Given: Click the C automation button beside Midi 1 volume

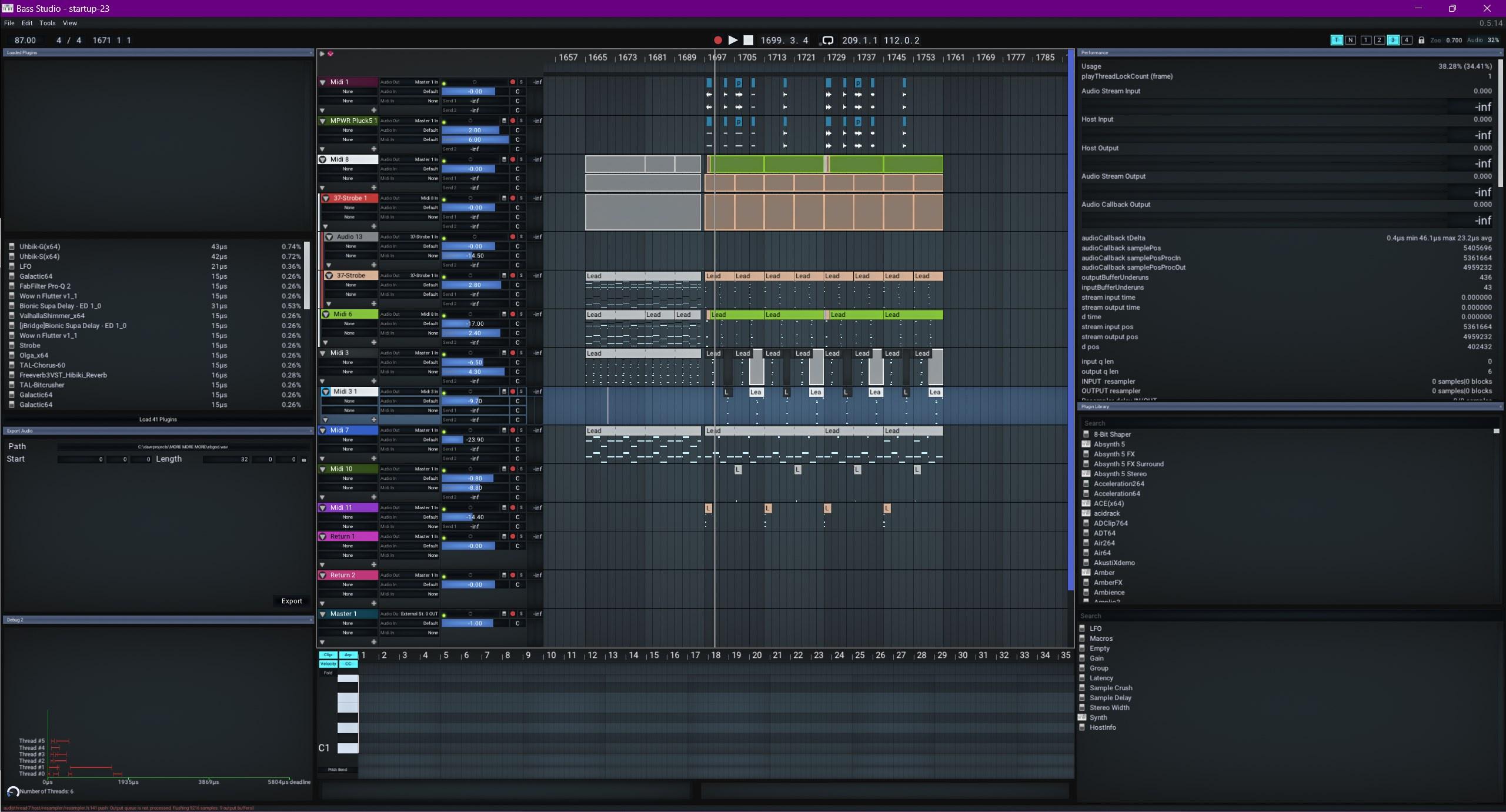Looking at the screenshot, I should pos(518,92).
